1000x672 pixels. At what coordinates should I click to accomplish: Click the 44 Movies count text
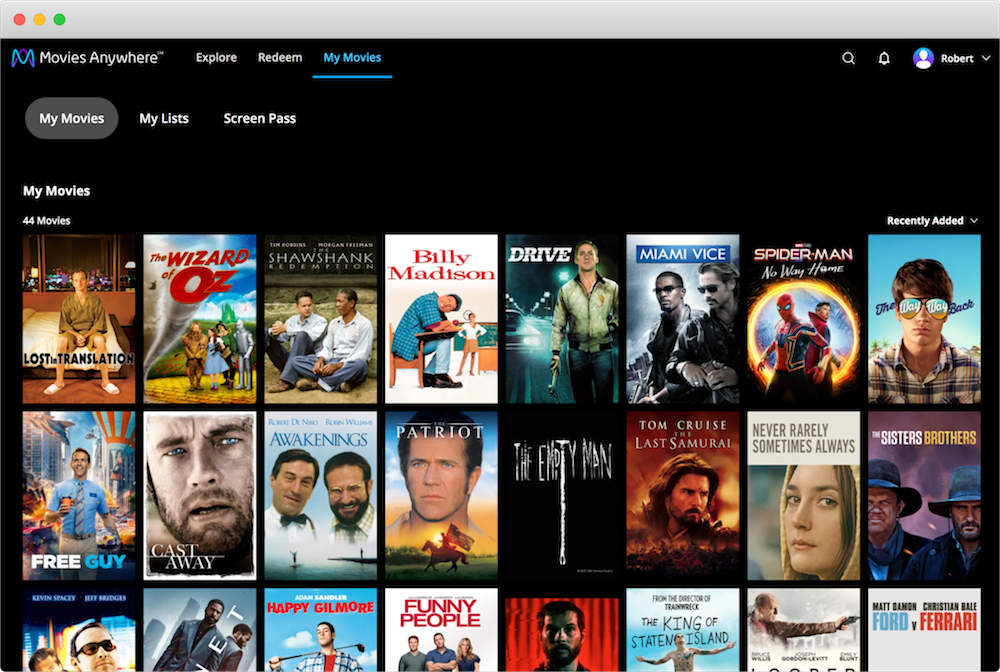pyautogui.click(x=47, y=221)
